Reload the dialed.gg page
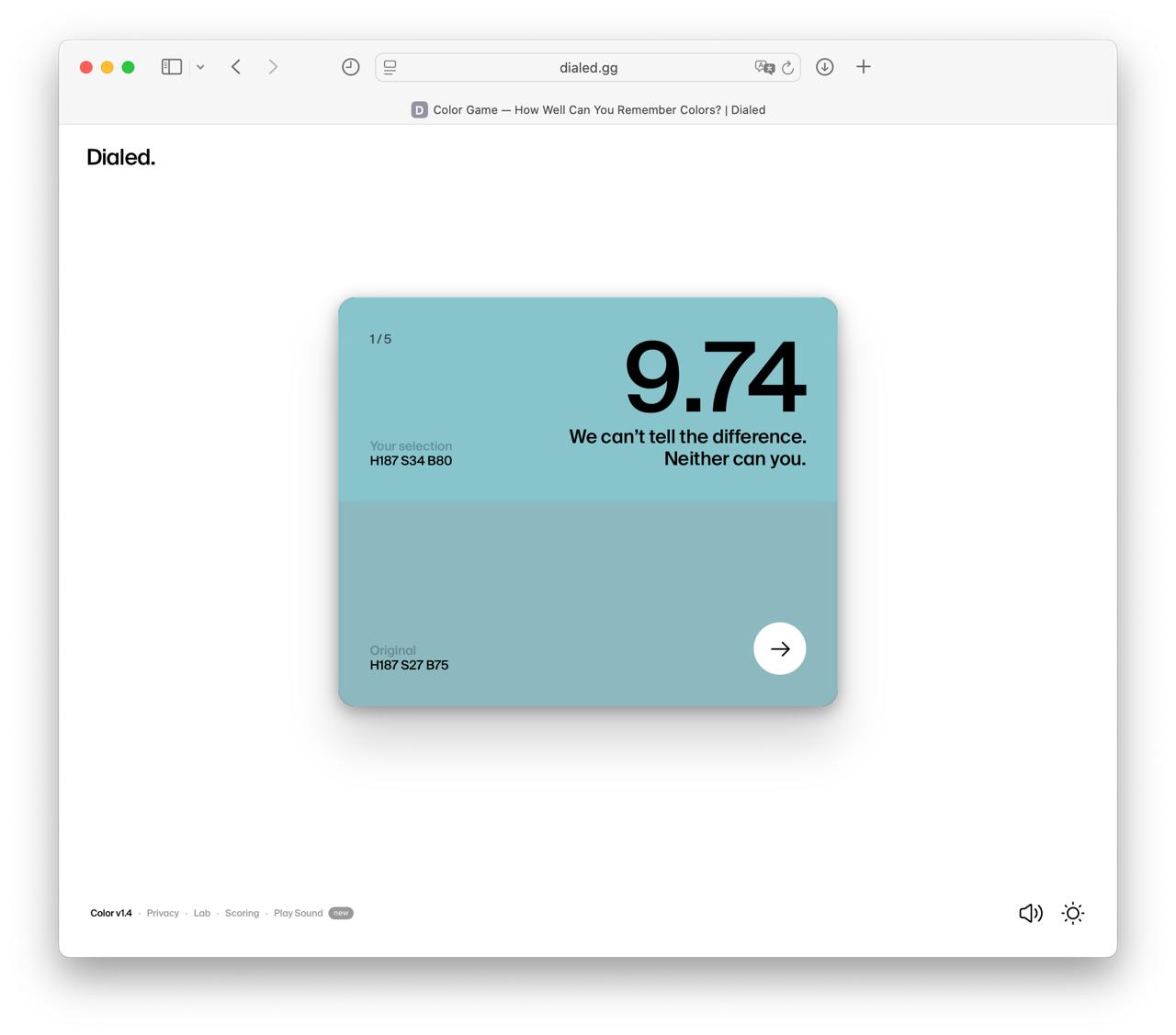The image size is (1176, 1035). coord(787,67)
